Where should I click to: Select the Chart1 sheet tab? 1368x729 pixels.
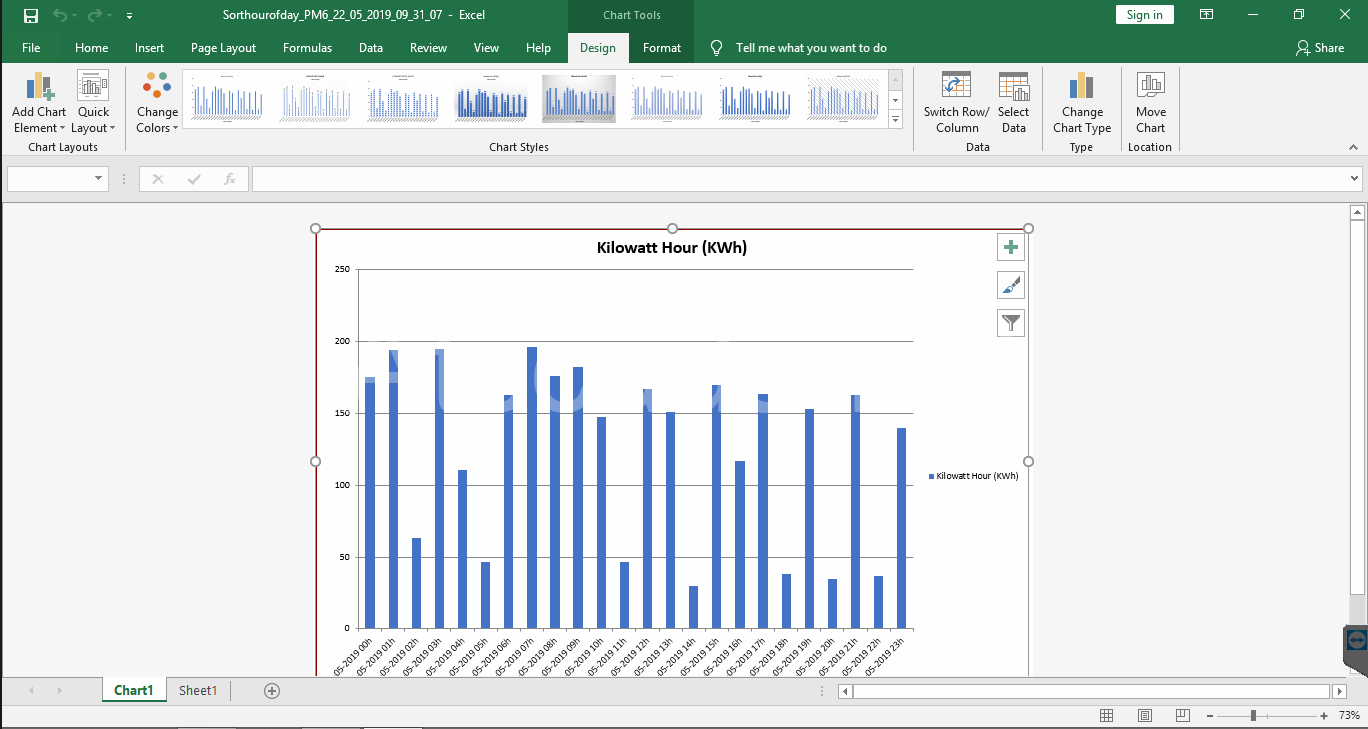[134, 690]
